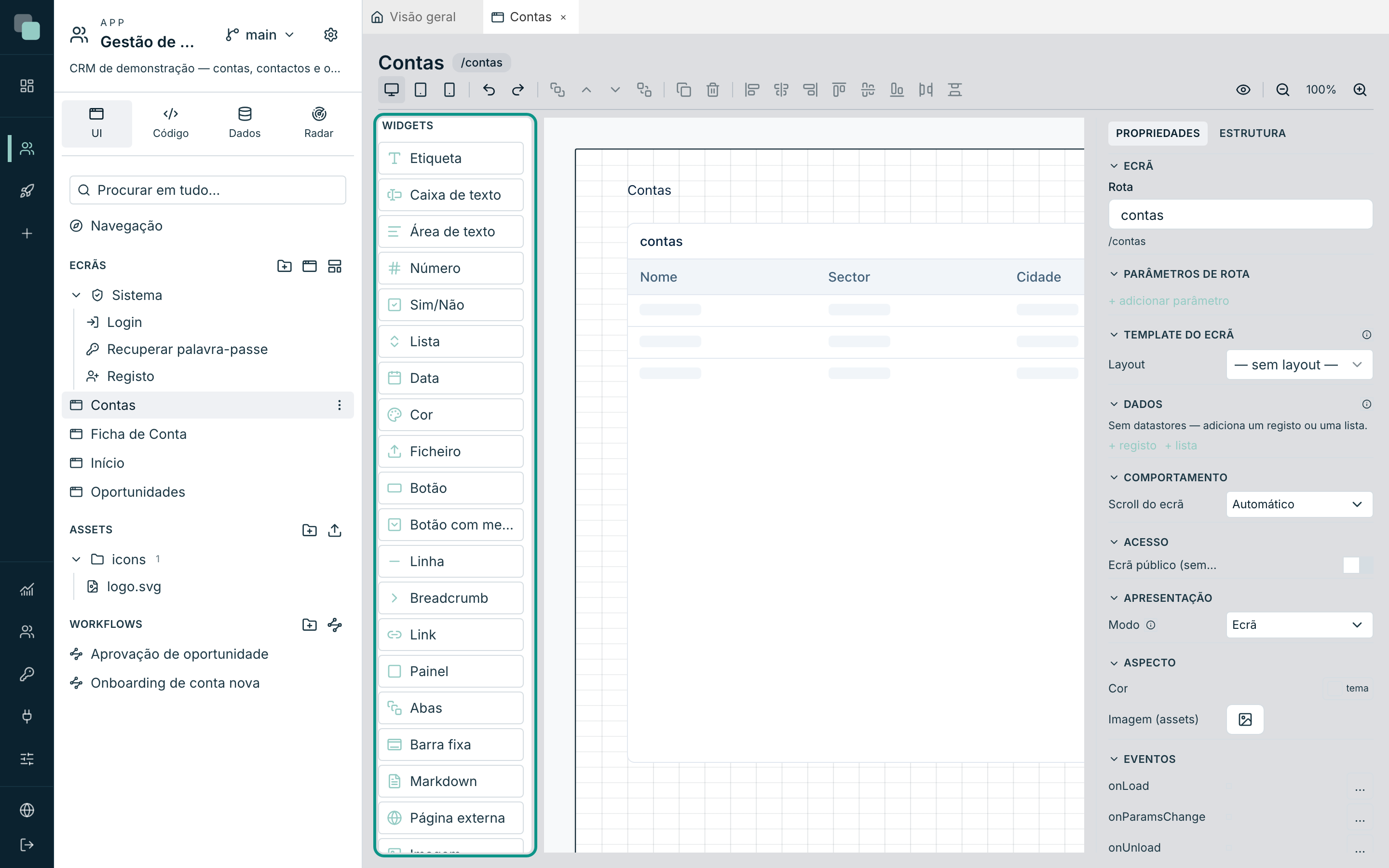
Task: Click the Procurar em tudo search field
Action: coord(208,190)
